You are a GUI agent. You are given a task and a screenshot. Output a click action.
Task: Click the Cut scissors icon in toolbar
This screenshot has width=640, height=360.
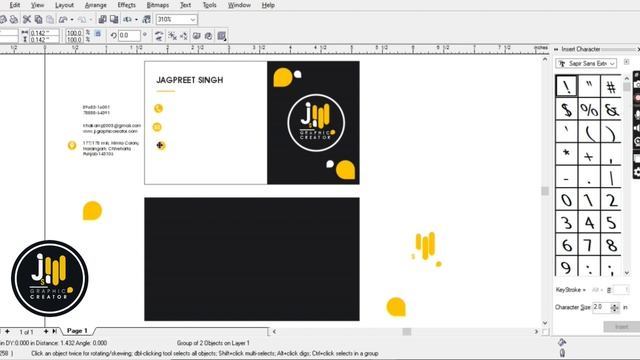pos(27,19)
